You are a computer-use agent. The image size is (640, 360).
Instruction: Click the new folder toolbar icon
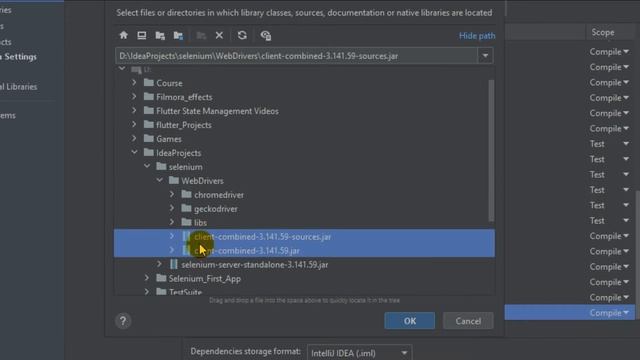pyautogui.click(x=201, y=36)
